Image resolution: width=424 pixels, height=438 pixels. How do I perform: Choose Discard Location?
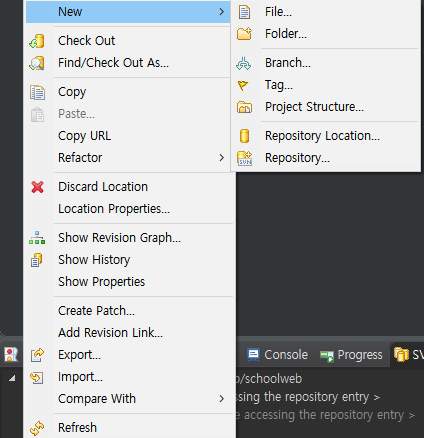[x=128, y=187]
